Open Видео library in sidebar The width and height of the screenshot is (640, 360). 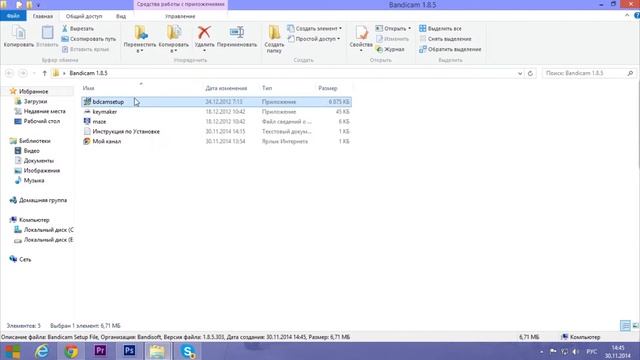click(27, 151)
